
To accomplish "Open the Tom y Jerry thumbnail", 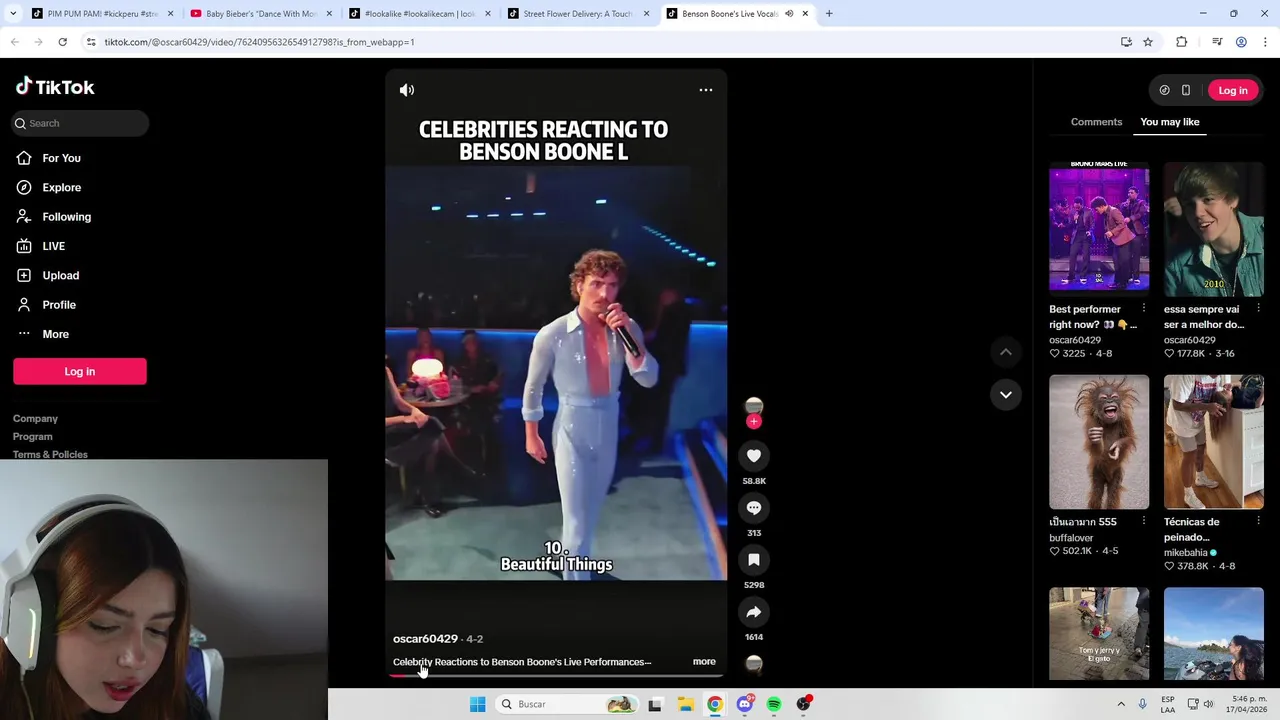I will [1099, 634].
